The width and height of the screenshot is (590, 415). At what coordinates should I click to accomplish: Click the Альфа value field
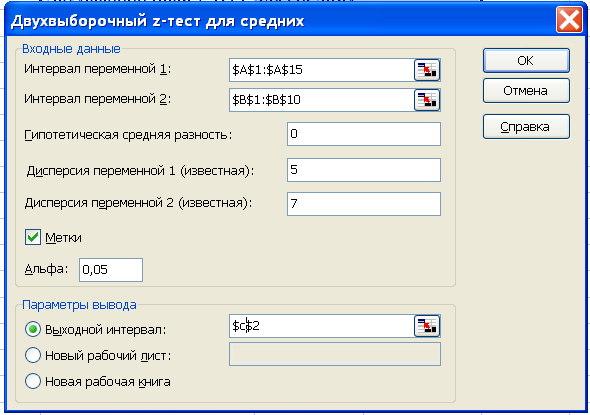(x=111, y=270)
